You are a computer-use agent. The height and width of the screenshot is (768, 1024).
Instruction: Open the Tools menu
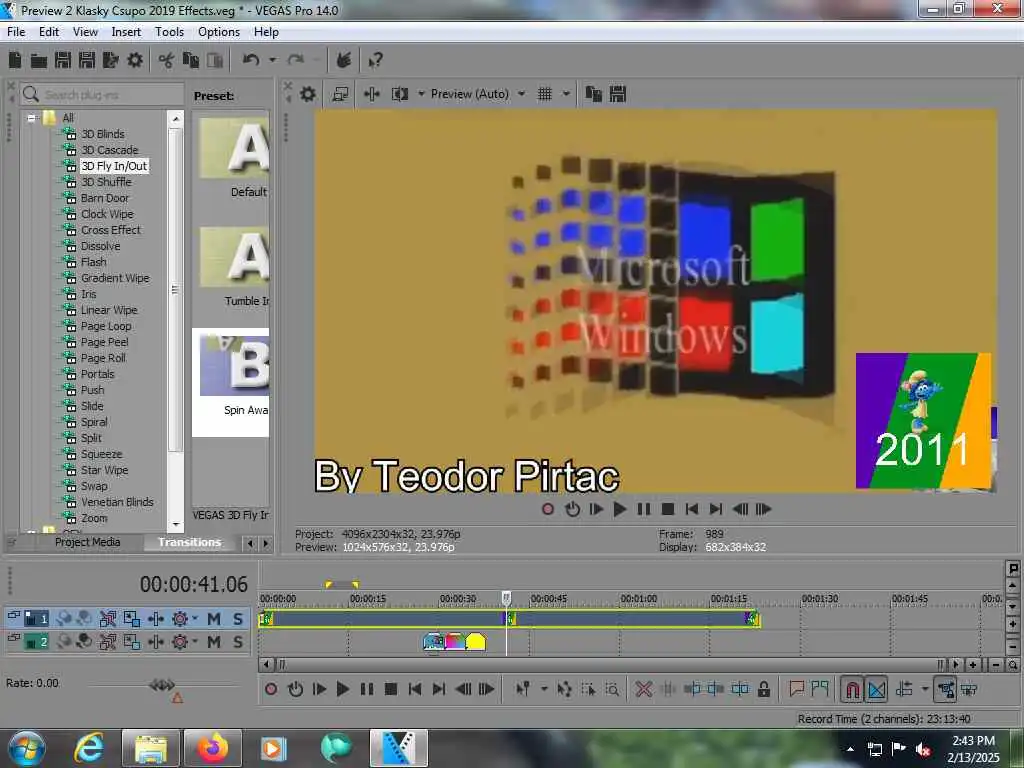pos(169,32)
